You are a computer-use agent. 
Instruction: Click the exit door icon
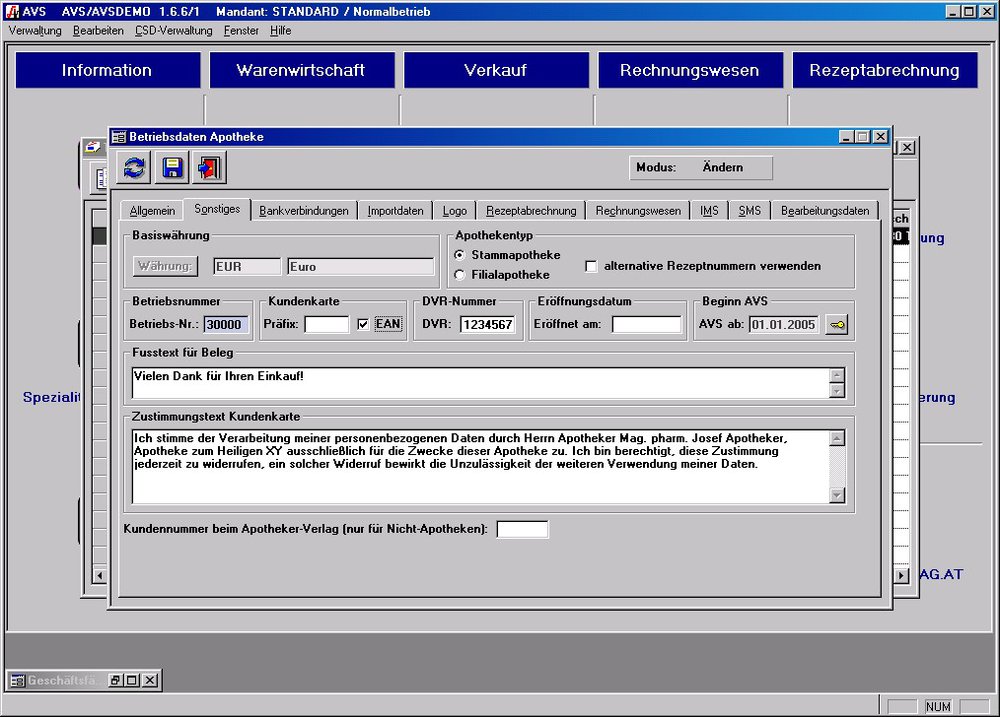(210, 168)
